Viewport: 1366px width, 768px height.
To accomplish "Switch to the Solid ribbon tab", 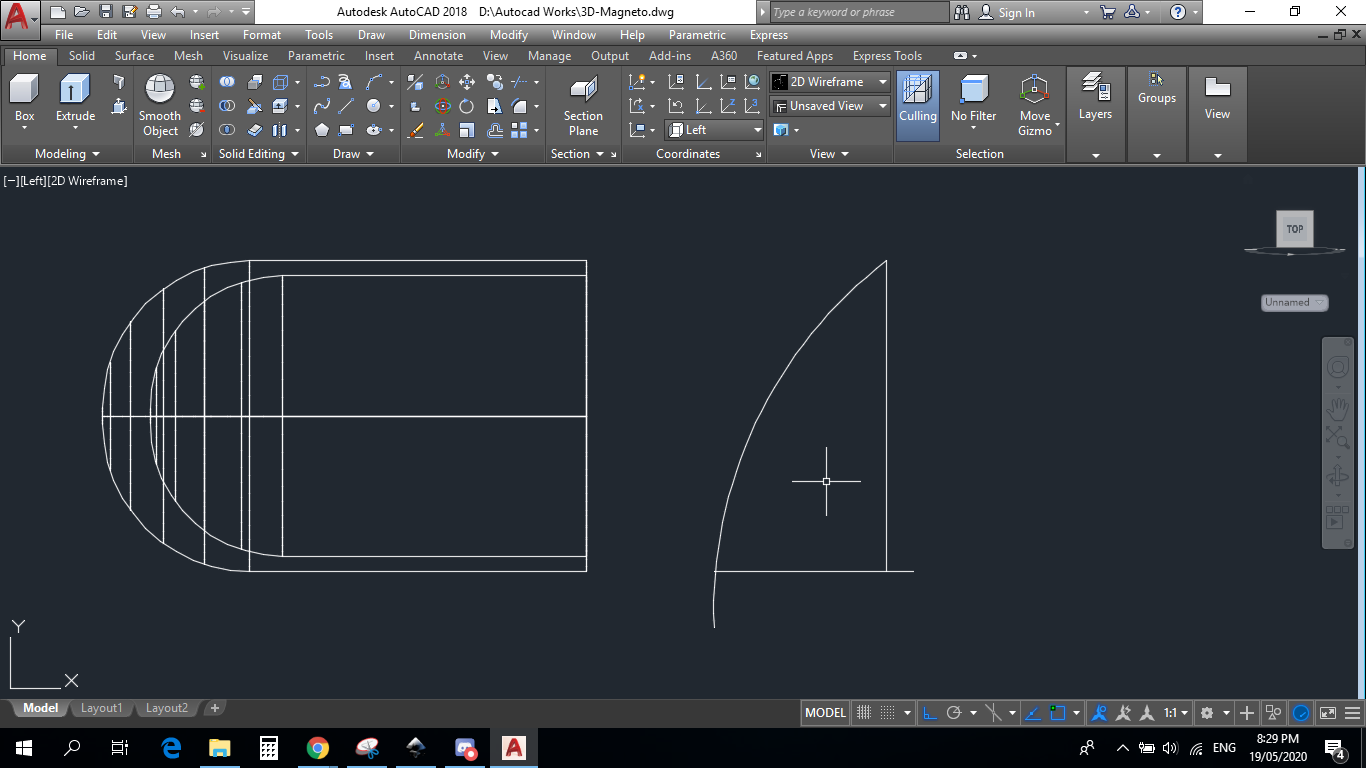I will (x=82, y=56).
